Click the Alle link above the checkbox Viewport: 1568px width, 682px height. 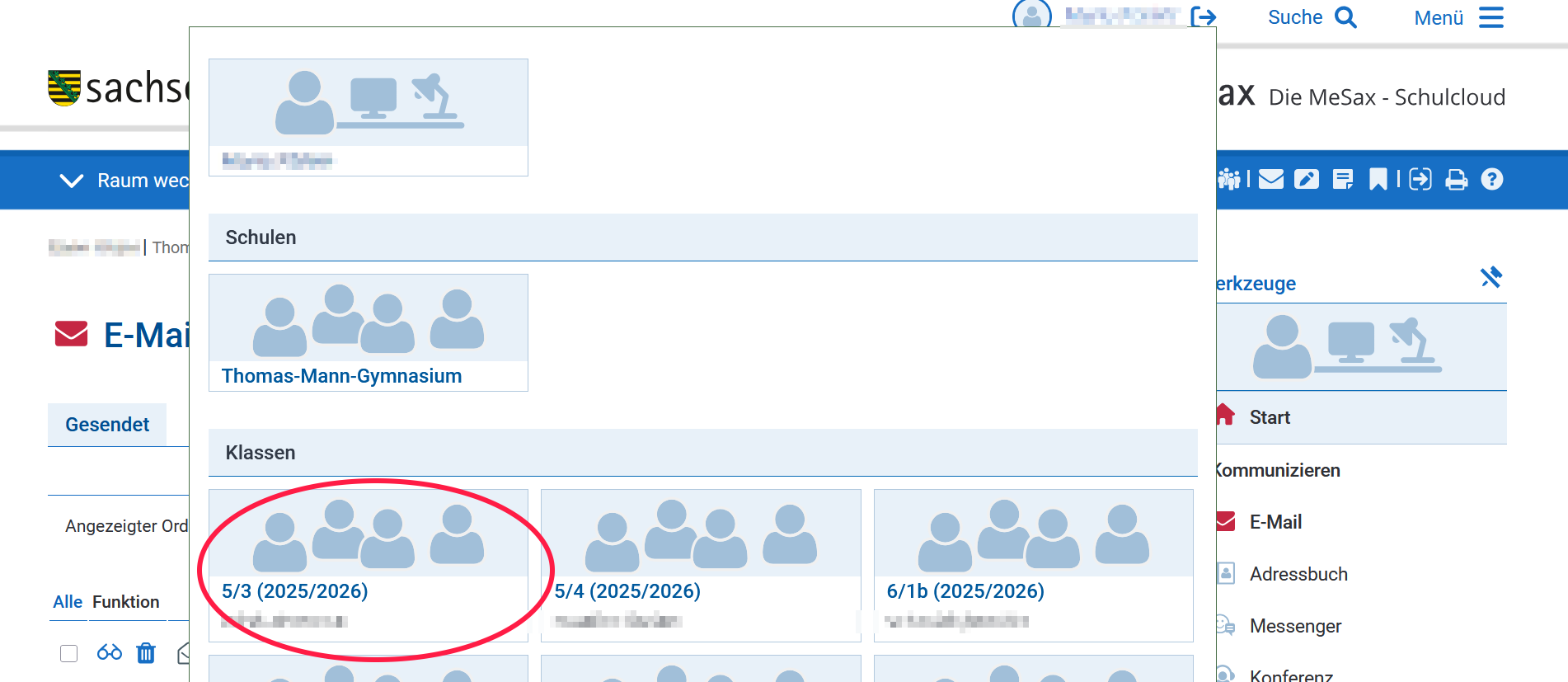pyautogui.click(x=68, y=602)
